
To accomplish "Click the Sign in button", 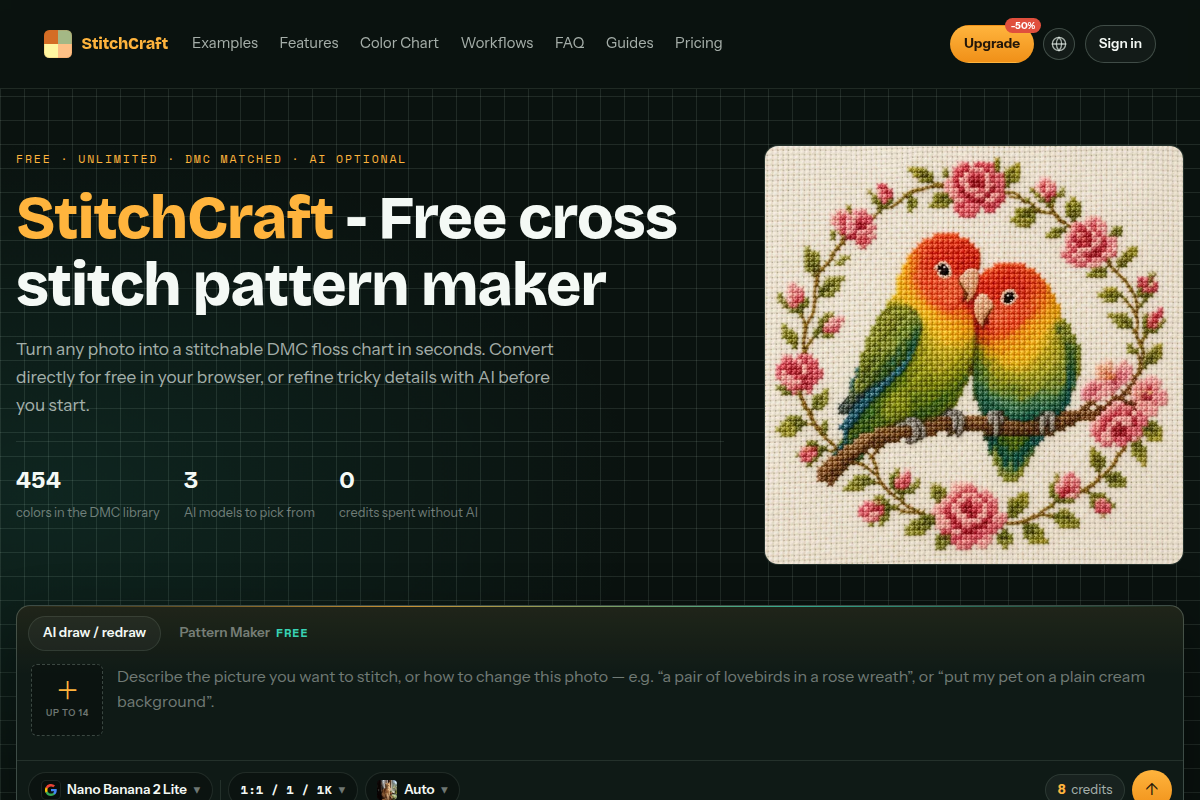I will coord(1120,44).
